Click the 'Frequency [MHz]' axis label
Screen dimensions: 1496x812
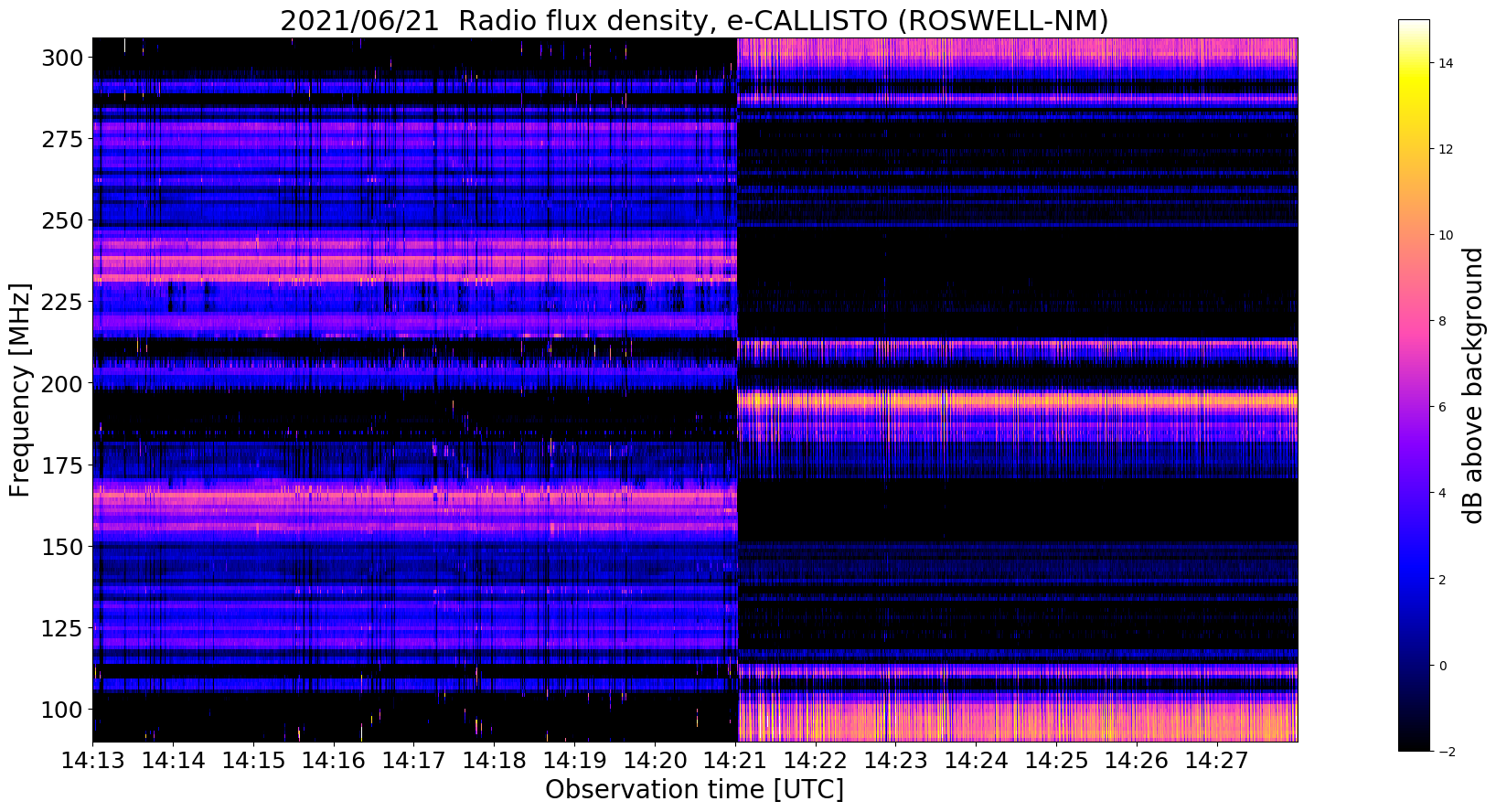pos(20,390)
